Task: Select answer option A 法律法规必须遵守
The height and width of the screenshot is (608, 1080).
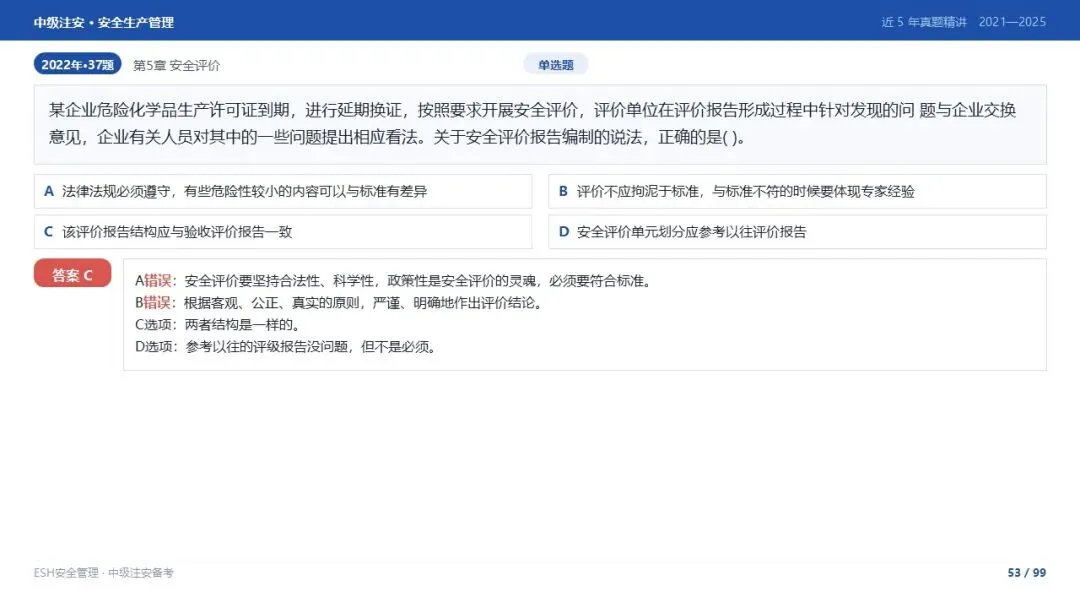Action: (283, 191)
